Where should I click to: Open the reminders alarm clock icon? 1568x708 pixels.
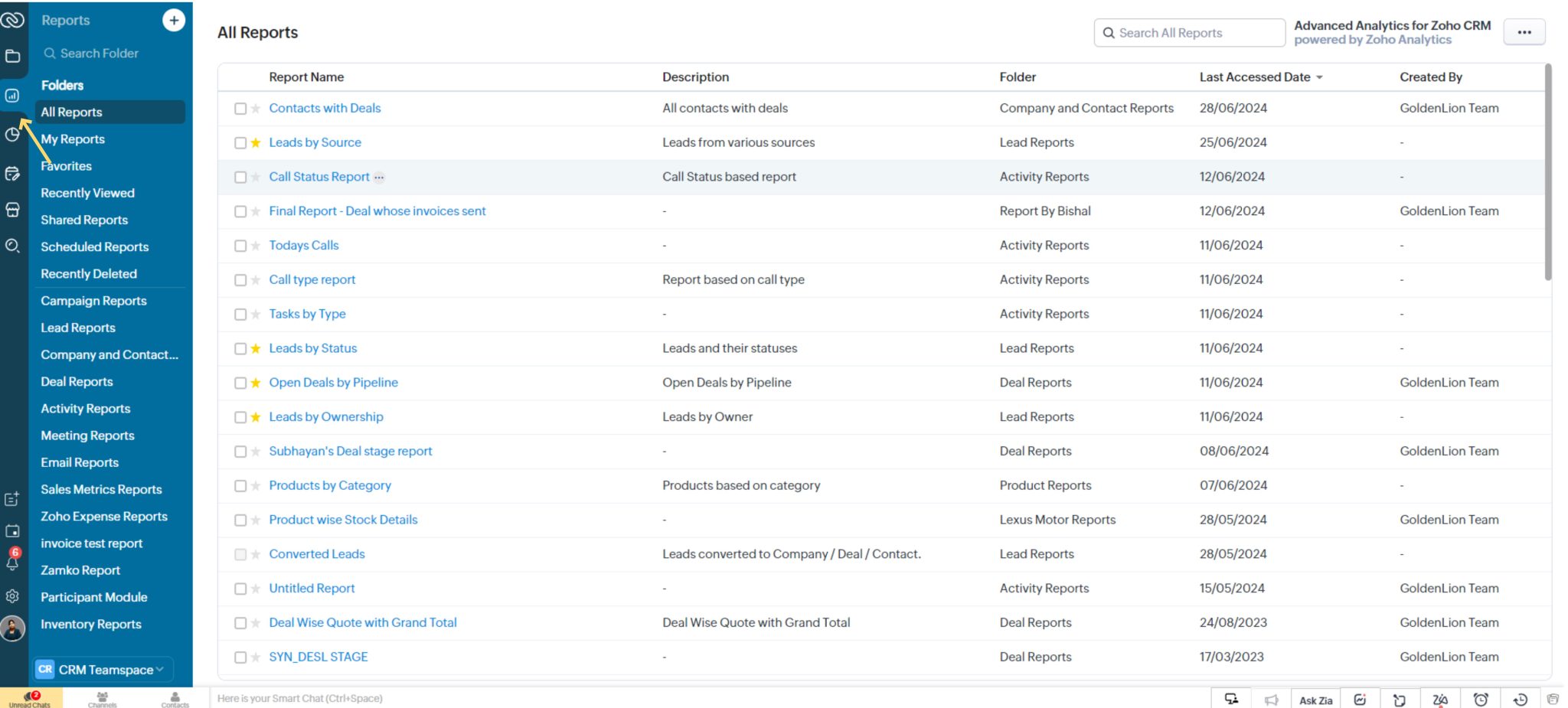pos(1481,699)
